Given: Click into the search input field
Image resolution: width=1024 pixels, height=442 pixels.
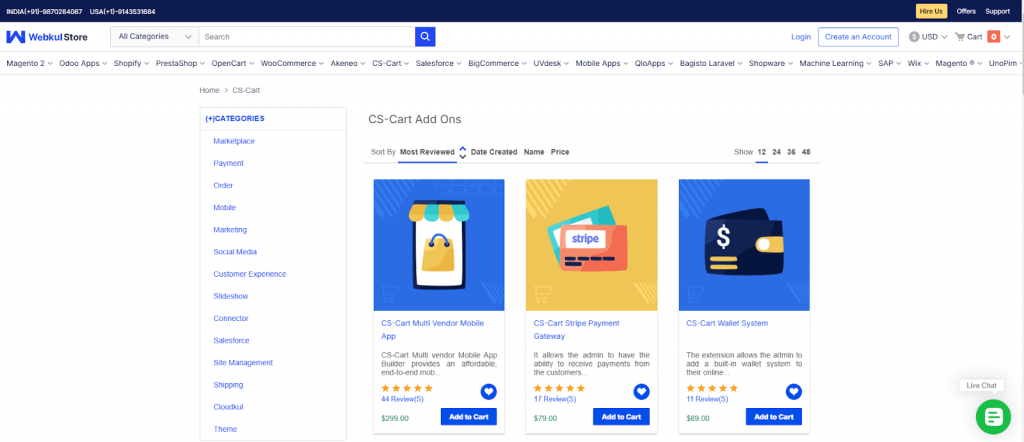Looking at the screenshot, I should (306, 37).
